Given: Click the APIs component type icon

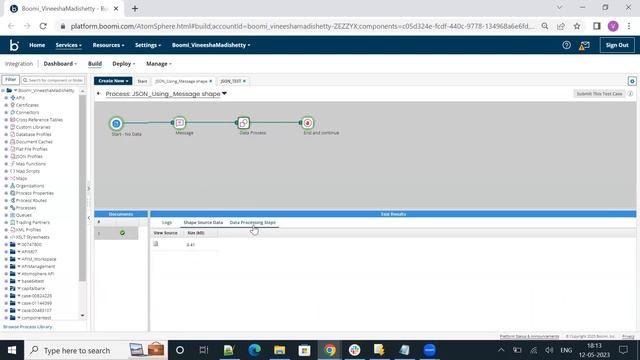Looking at the screenshot, I should tap(13, 98).
